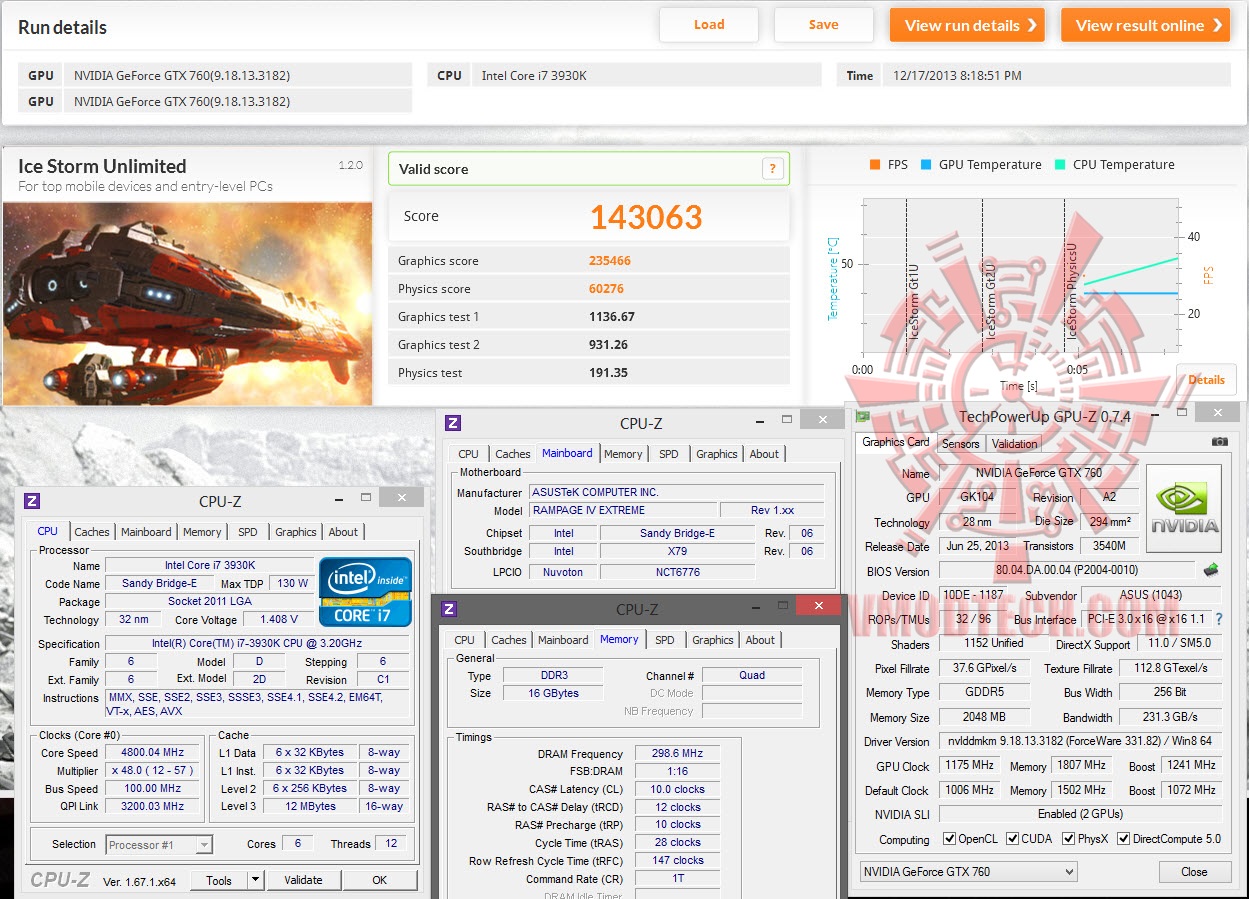
Task: Click the overall score 143063
Action: click(x=646, y=217)
